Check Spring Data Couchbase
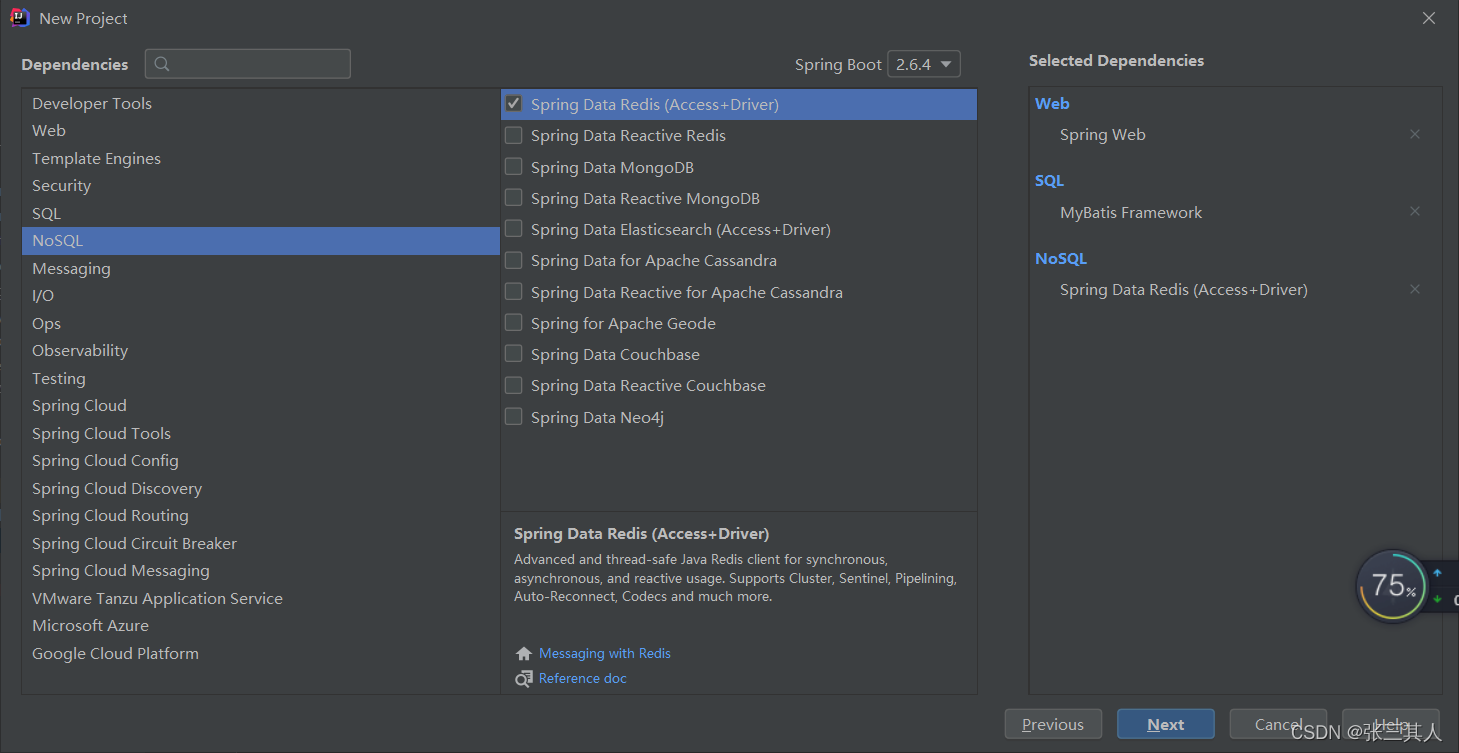The height and width of the screenshot is (753, 1459). [513, 354]
